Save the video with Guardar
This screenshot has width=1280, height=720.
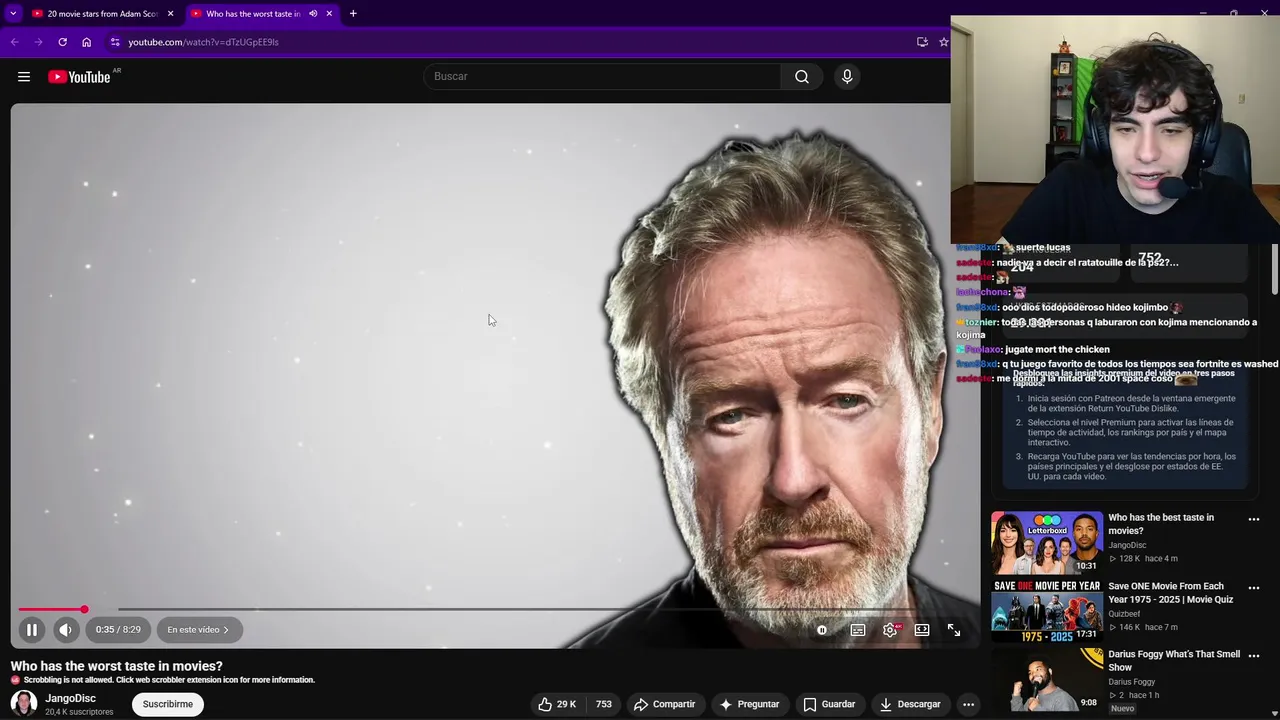(829, 704)
